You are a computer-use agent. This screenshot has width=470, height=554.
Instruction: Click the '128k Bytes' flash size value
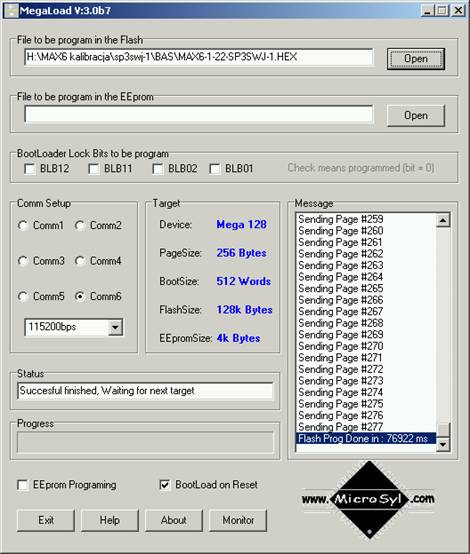point(244,310)
